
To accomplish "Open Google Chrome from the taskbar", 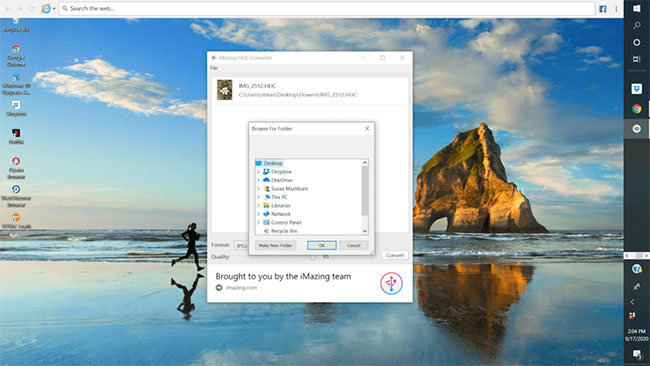I will [637, 109].
